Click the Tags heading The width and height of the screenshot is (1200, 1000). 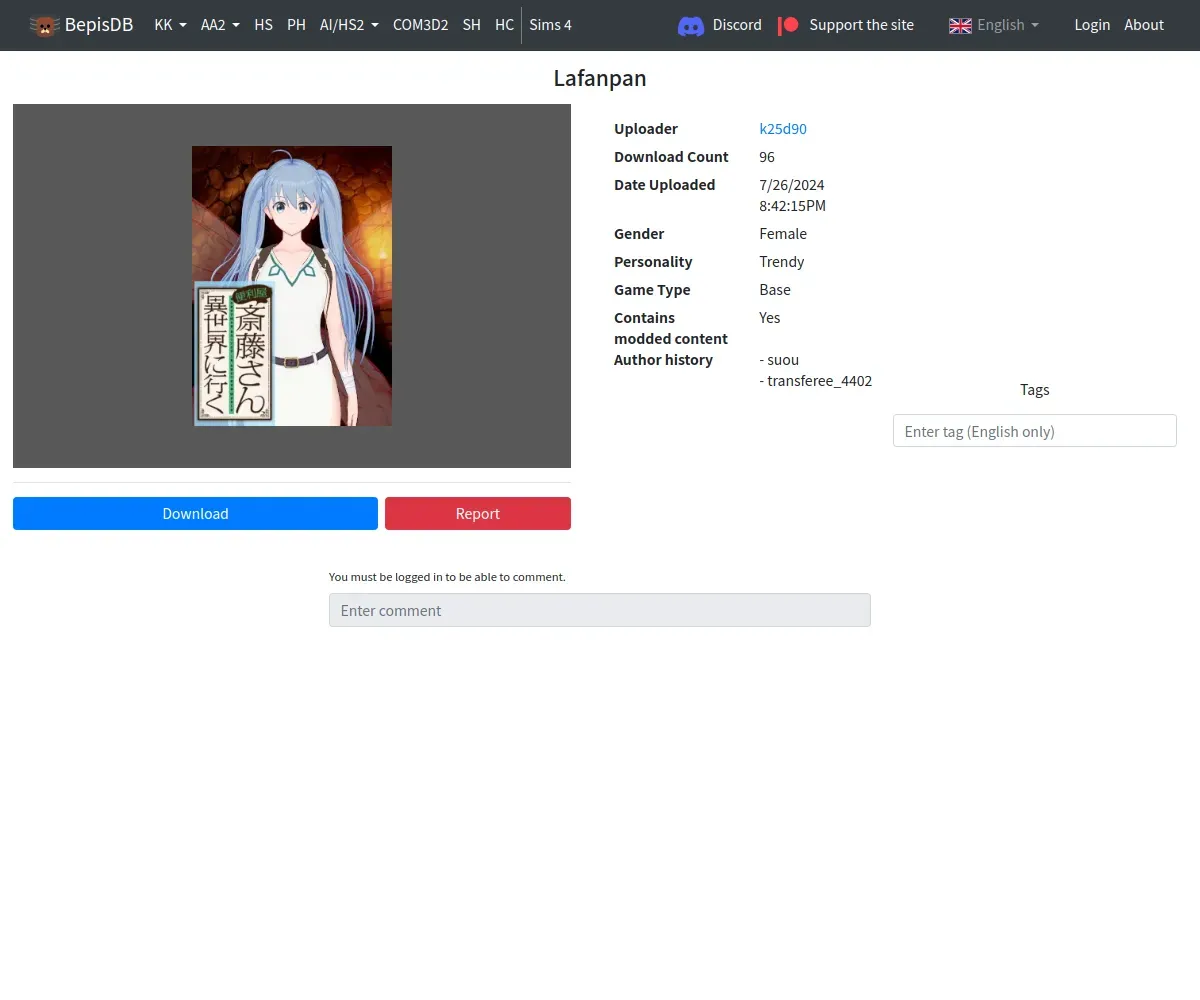(x=1034, y=390)
